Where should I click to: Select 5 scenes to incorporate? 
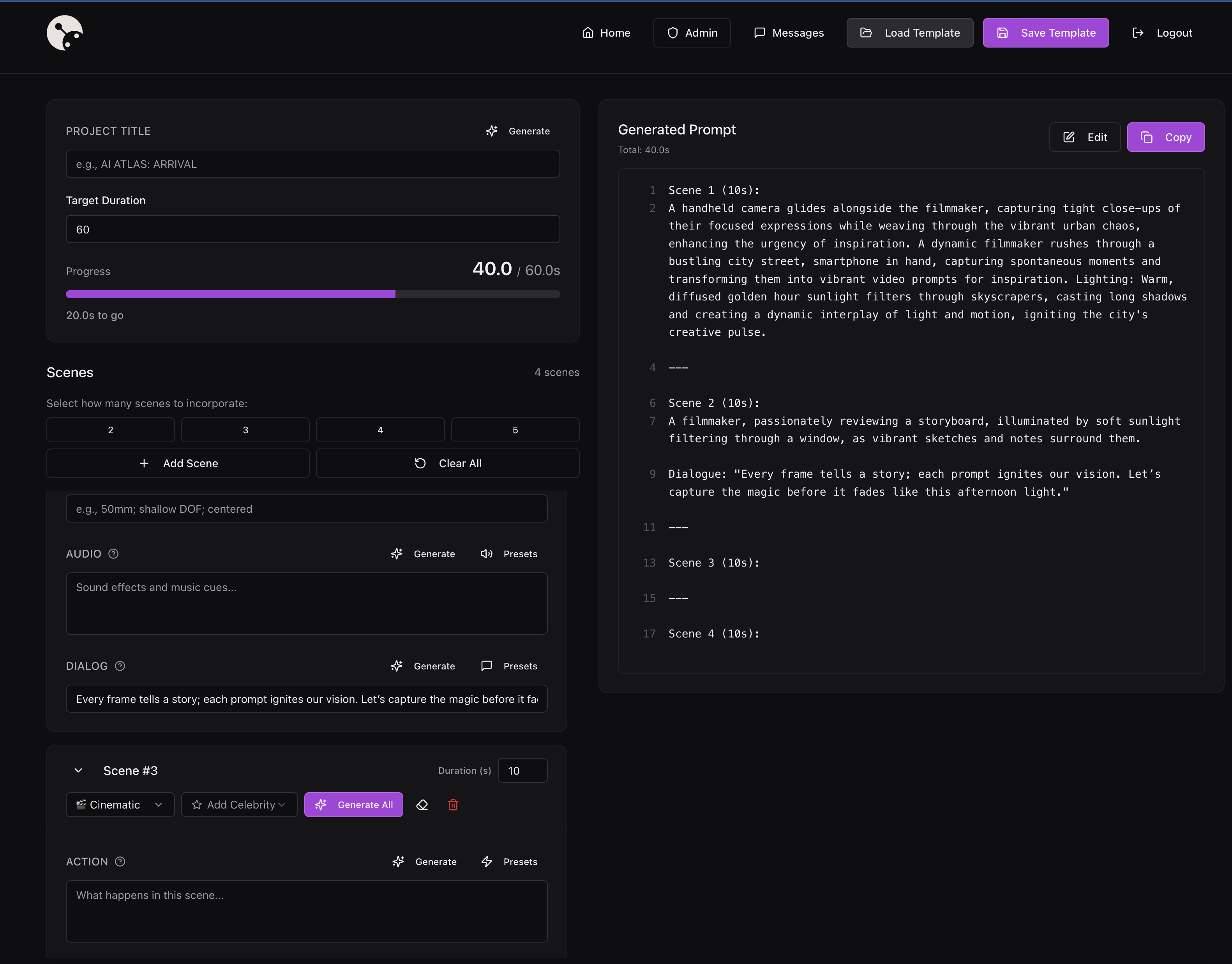515,429
